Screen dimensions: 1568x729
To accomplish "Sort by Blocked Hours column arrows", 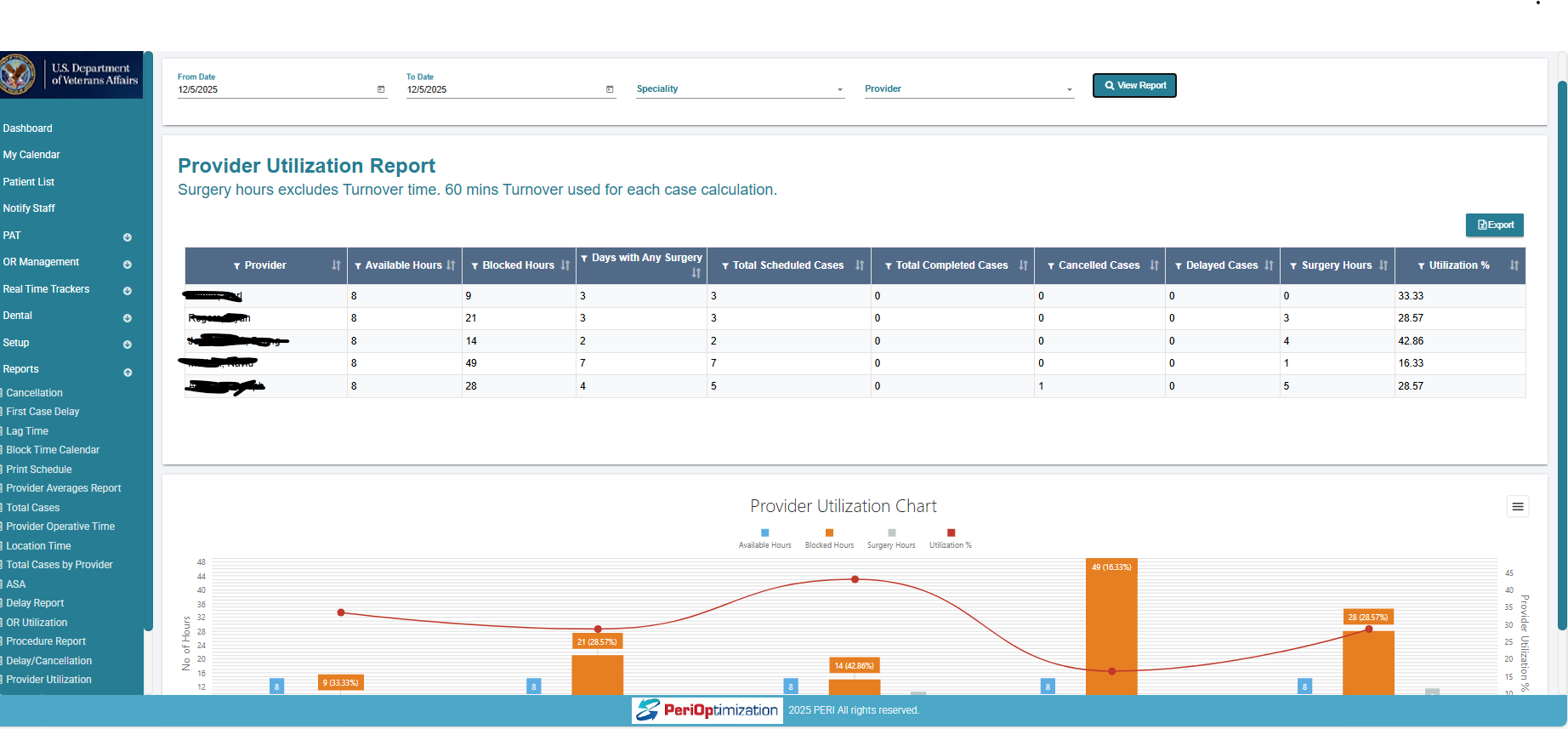I will click(x=565, y=265).
